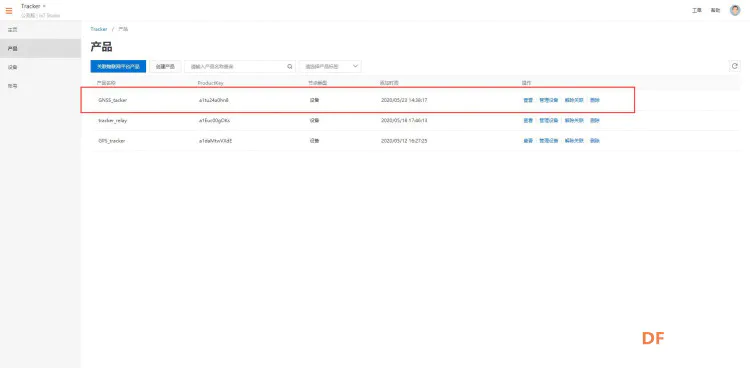Click the ProductKey of tracker_relay
The height and width of the screenshot is (368, 750).
(214, 121)
